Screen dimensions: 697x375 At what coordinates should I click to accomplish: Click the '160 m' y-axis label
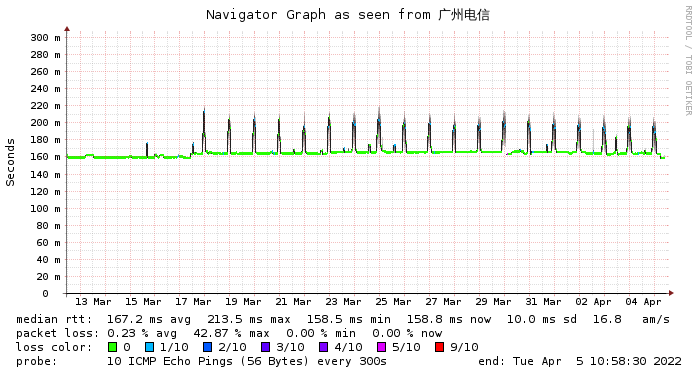click(x=45, y=157)
